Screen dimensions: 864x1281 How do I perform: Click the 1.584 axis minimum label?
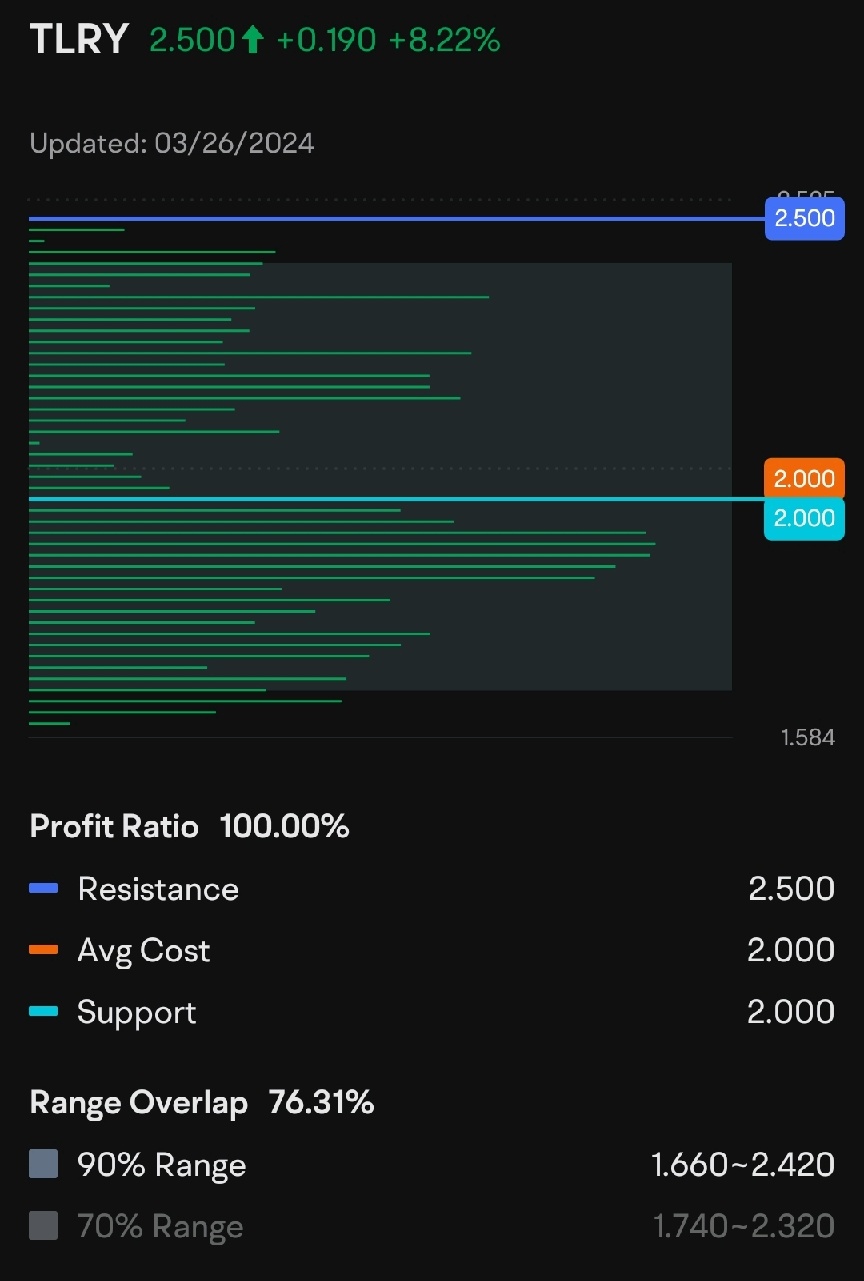807,738
